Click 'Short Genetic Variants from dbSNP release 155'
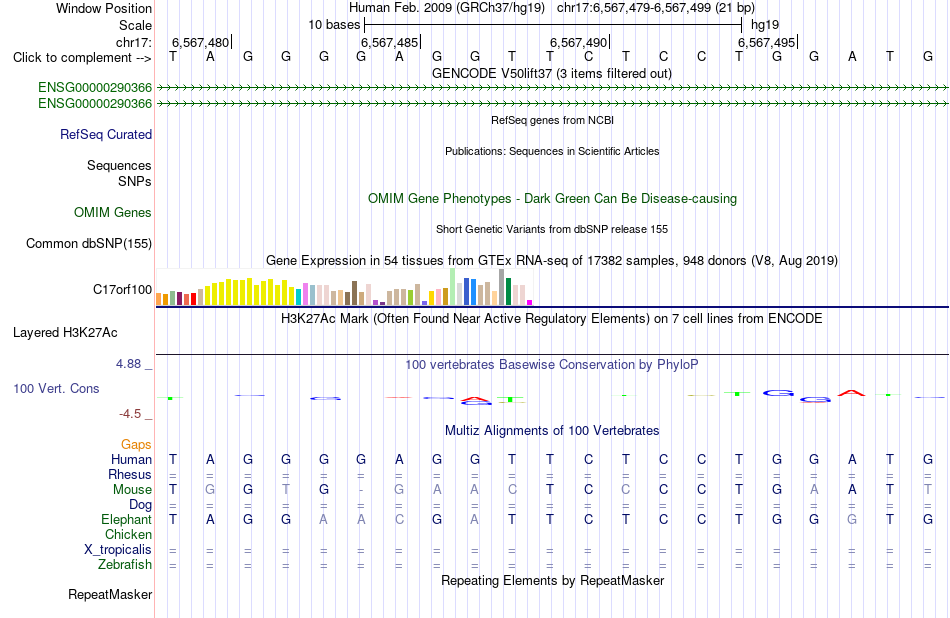The image size is (950, 618). tap(552, 230)
